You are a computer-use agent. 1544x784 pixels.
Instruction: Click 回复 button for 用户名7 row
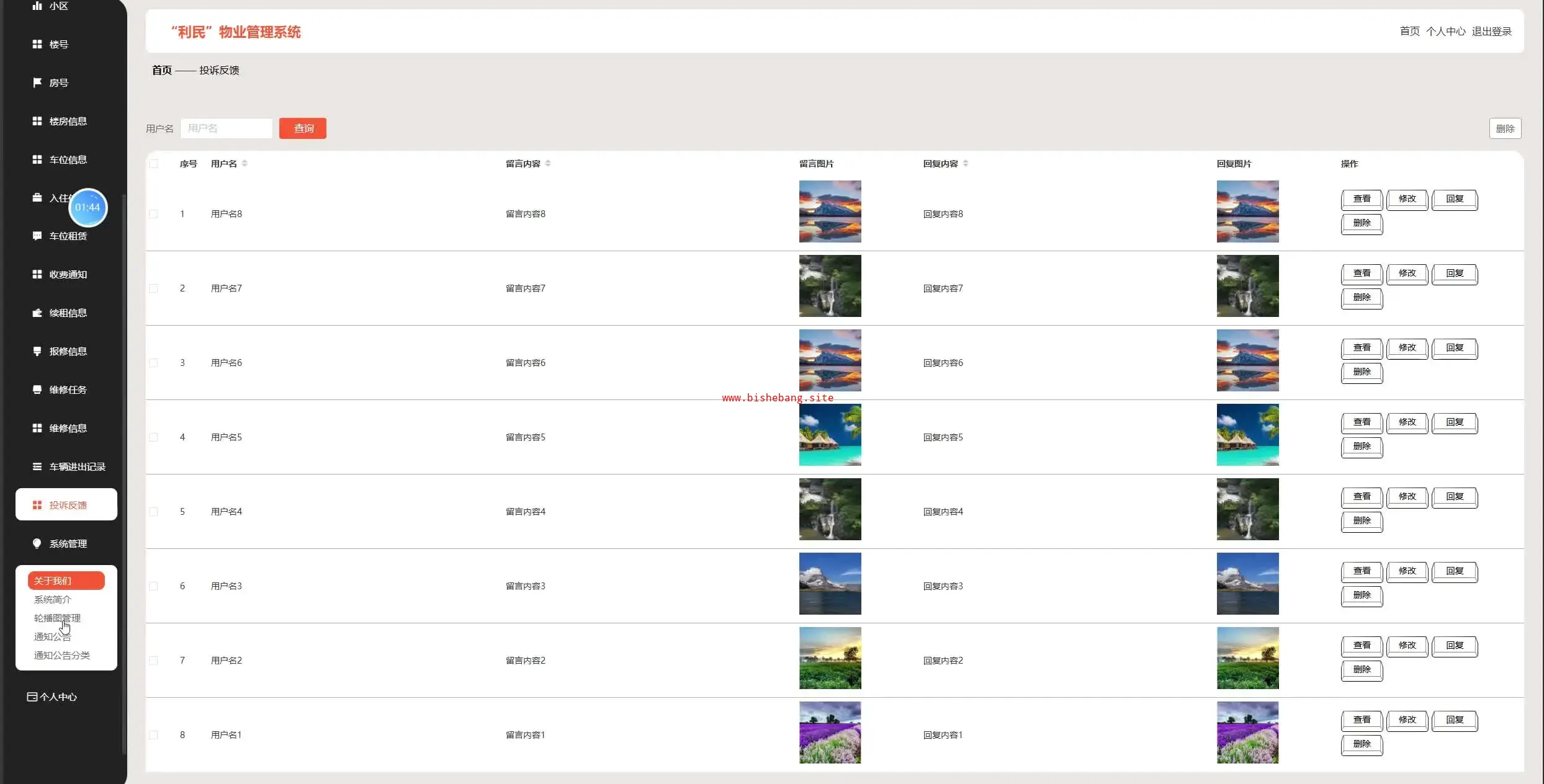[x=1455, y=274]
